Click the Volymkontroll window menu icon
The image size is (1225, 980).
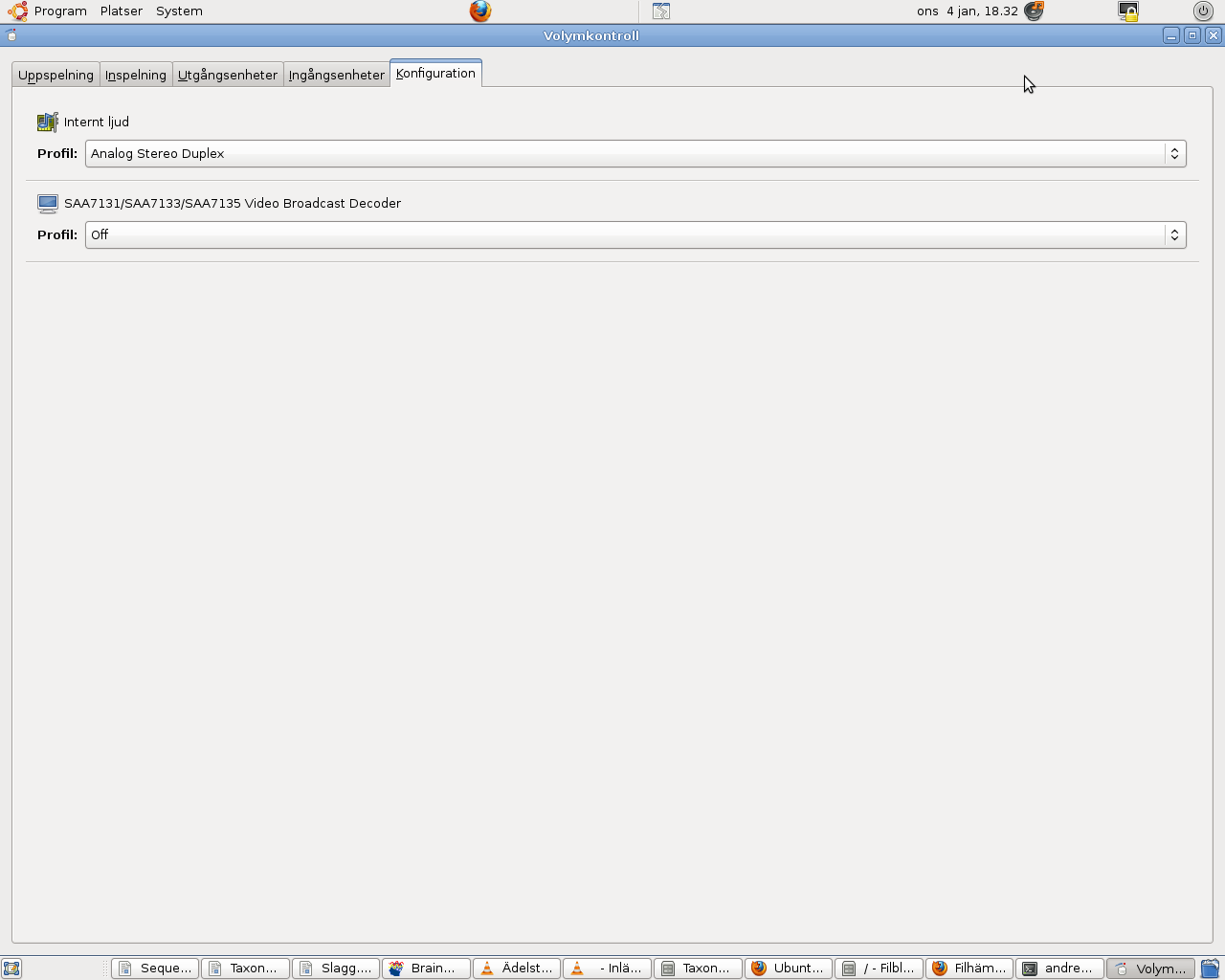pyautogui.click(x=11, y=35)
